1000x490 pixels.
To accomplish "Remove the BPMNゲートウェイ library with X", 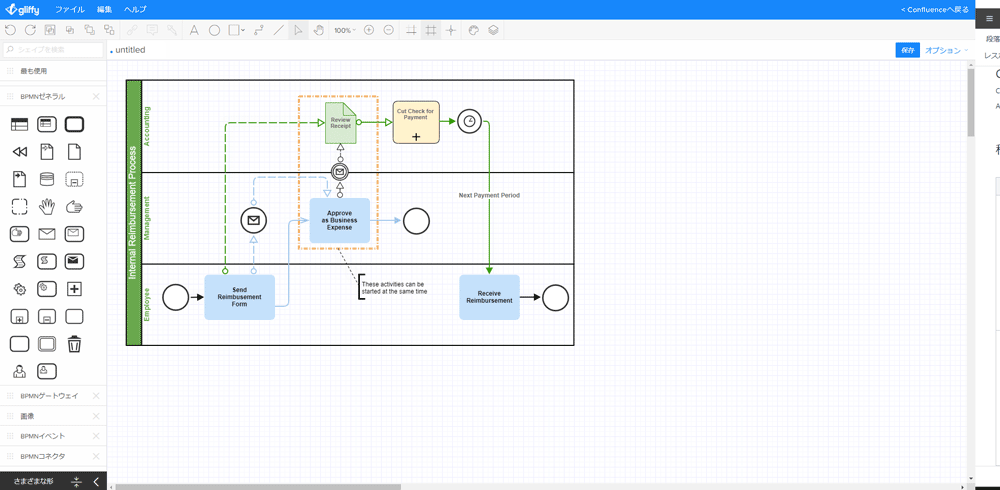I will tap(96, 396).
